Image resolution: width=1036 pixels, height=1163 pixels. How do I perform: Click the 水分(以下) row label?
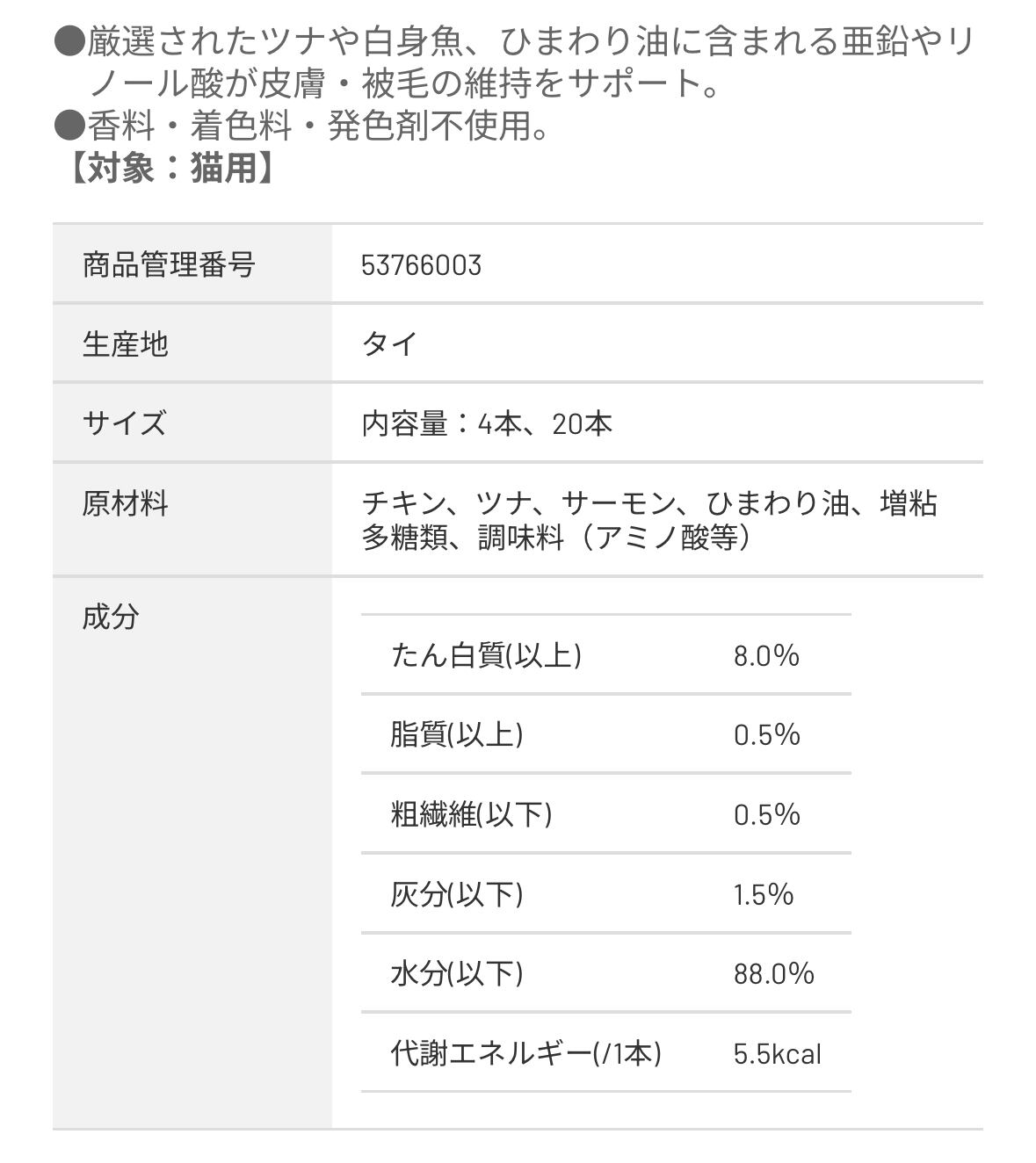pos(456,973)
